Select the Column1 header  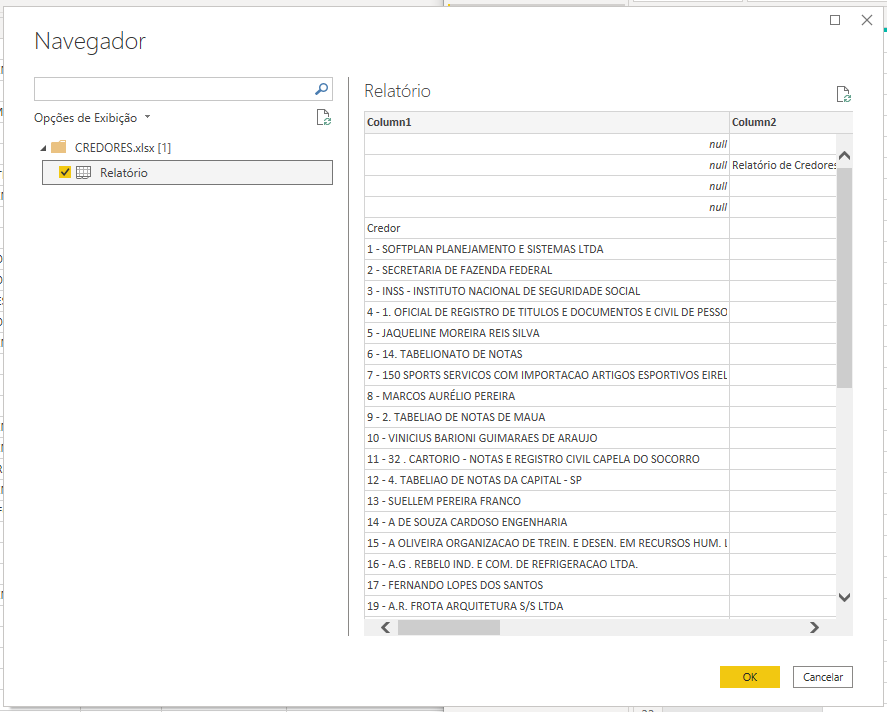tap(547, 122)
